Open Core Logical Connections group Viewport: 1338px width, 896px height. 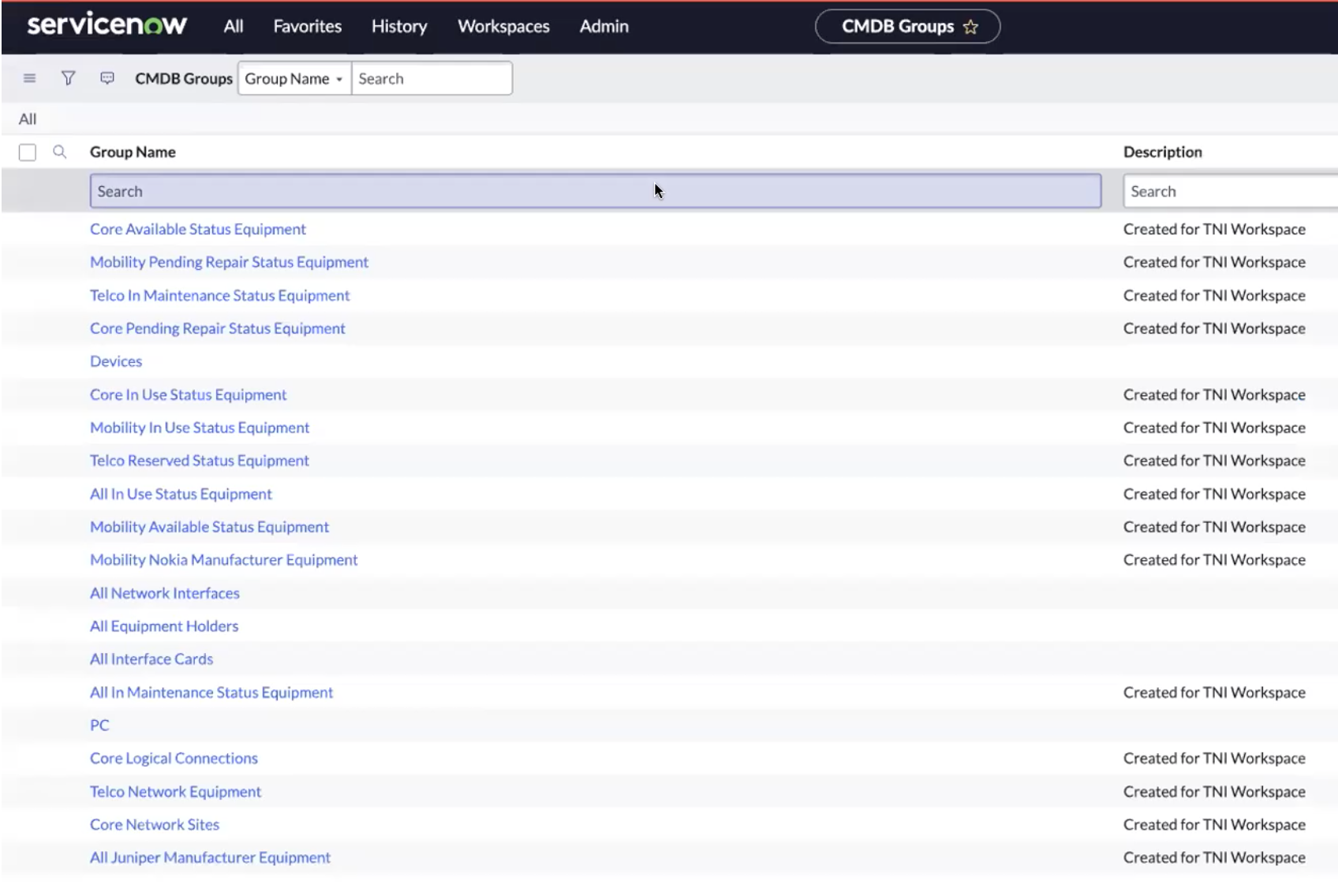click(x=174, y=758)
